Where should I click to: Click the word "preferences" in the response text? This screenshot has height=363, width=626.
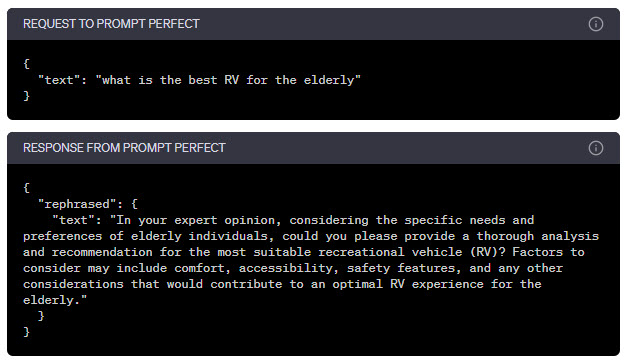[x=62, y=236]
